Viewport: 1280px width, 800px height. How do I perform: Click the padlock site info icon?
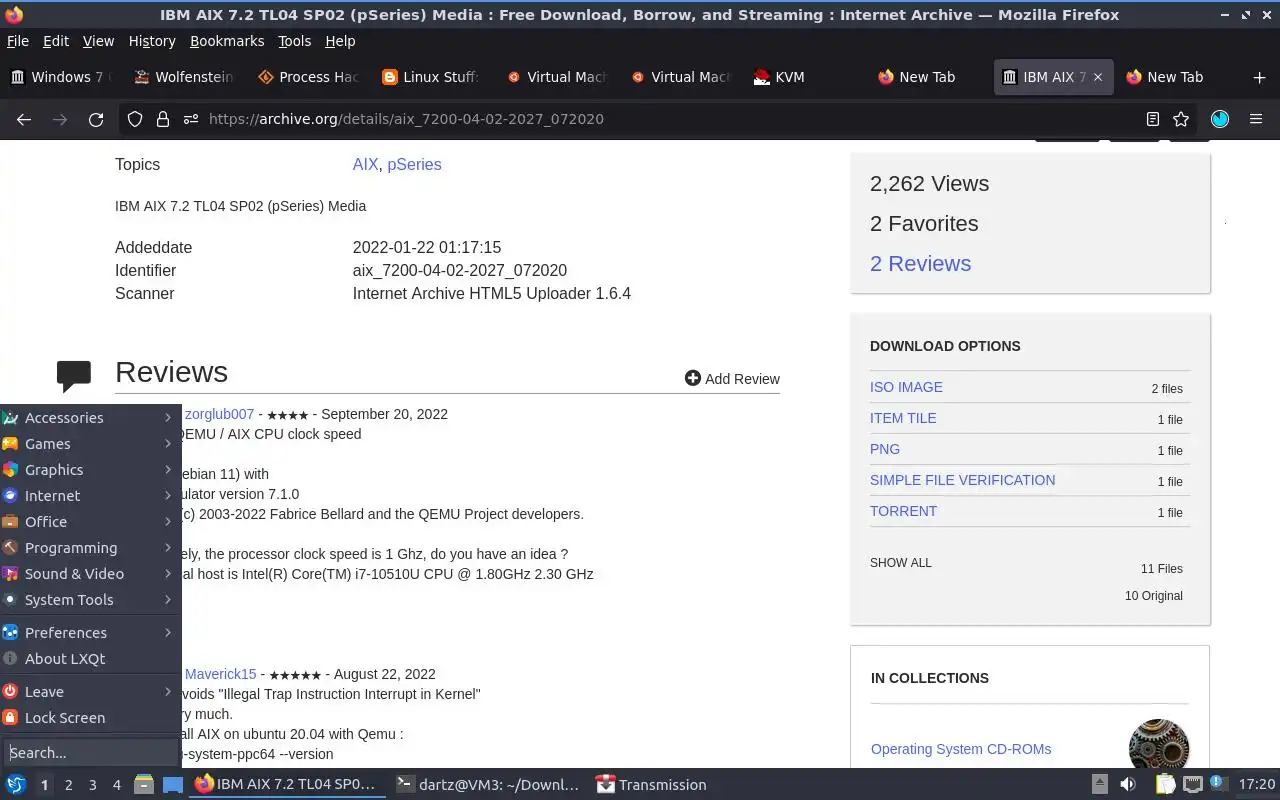click(162, 119)
